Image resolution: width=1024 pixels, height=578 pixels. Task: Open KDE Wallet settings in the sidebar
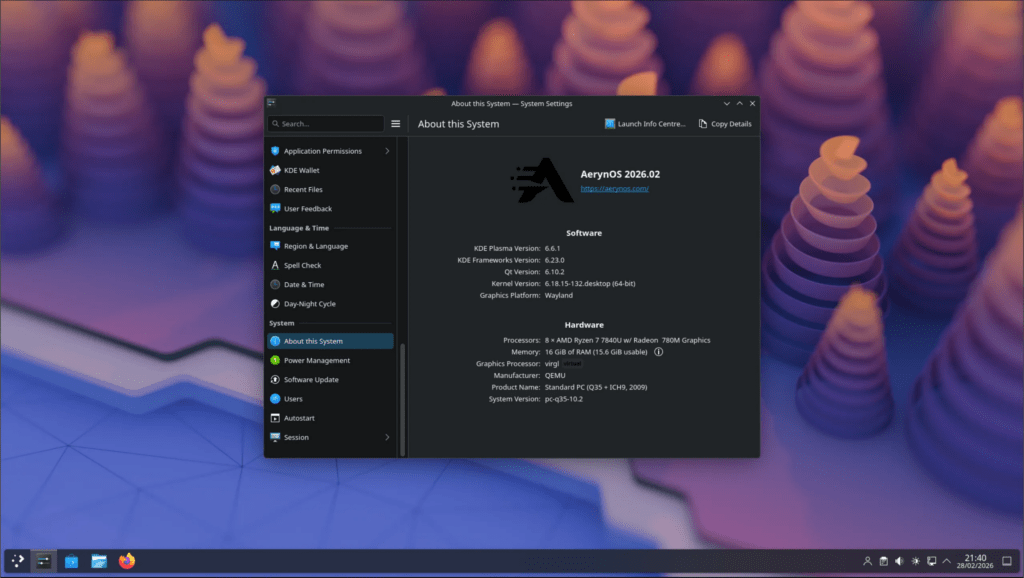[x=300, y=170]
